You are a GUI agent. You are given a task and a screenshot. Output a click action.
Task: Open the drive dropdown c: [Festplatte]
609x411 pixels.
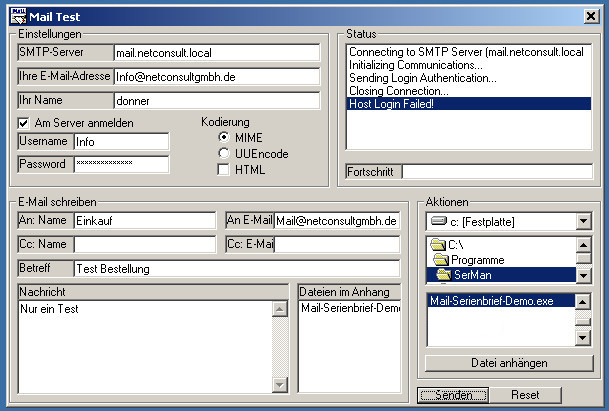pos(583,221)
